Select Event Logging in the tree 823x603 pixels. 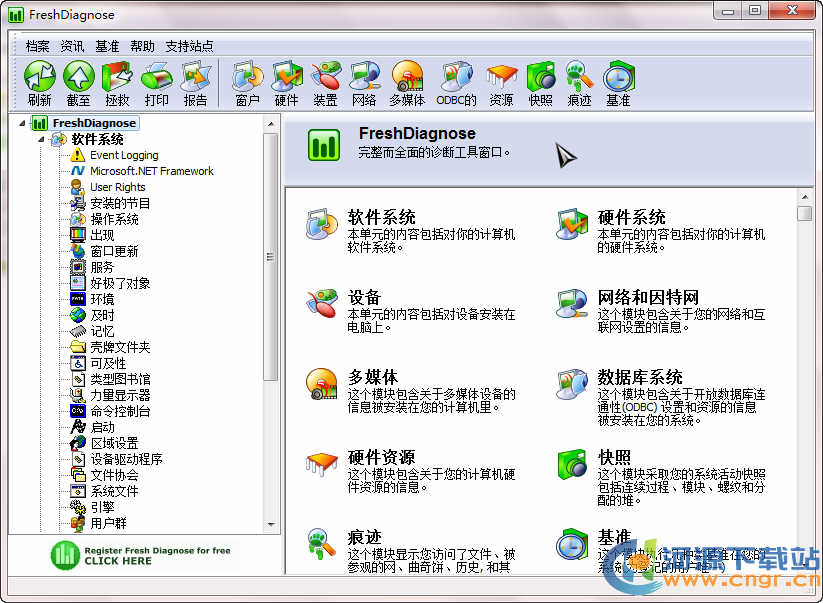[124, 155]
